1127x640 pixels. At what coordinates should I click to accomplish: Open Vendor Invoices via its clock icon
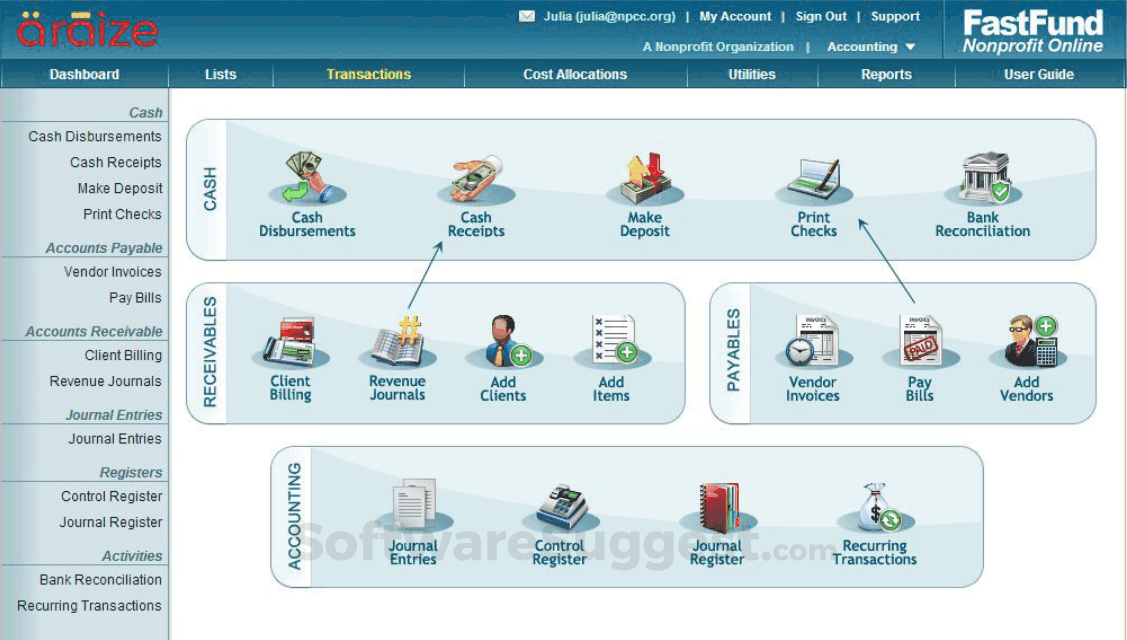click(x=812, y=340)
